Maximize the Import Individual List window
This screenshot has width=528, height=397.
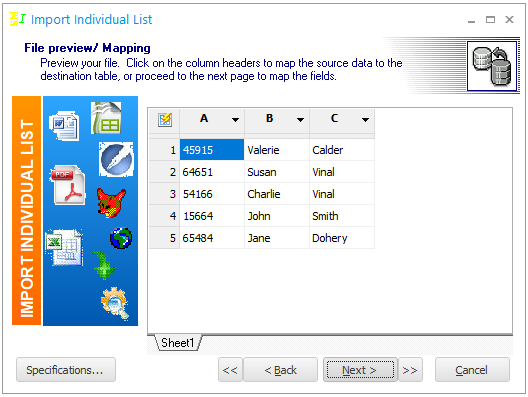490,20
